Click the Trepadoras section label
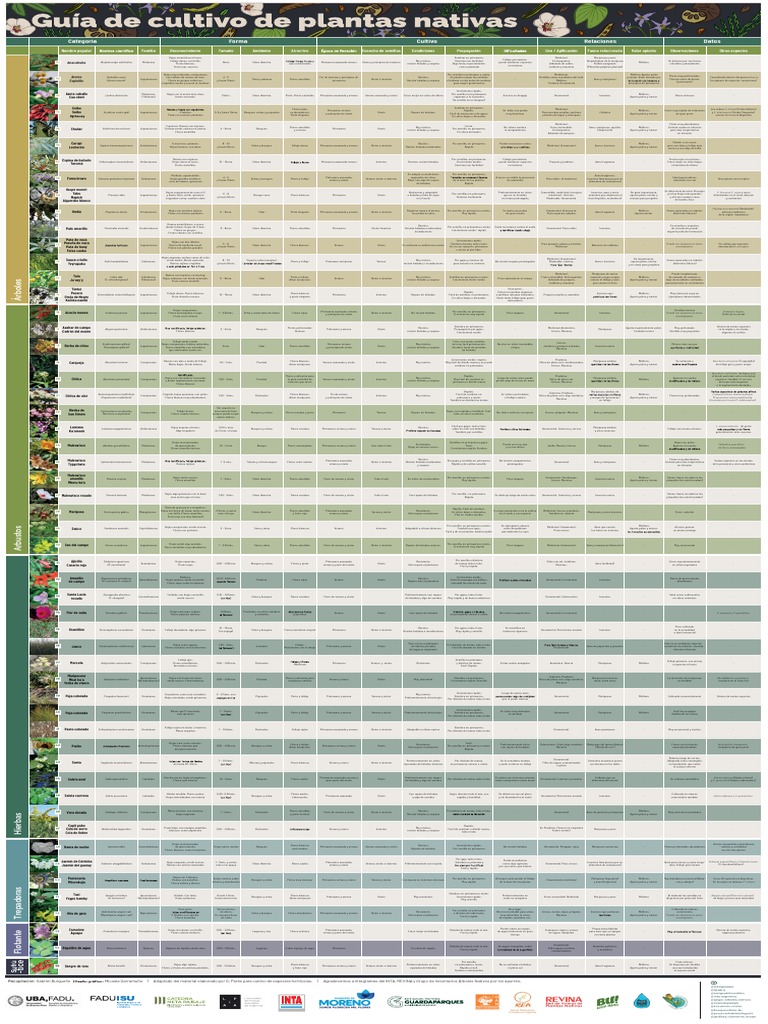The image size is (768, 1024). [18, 903]
